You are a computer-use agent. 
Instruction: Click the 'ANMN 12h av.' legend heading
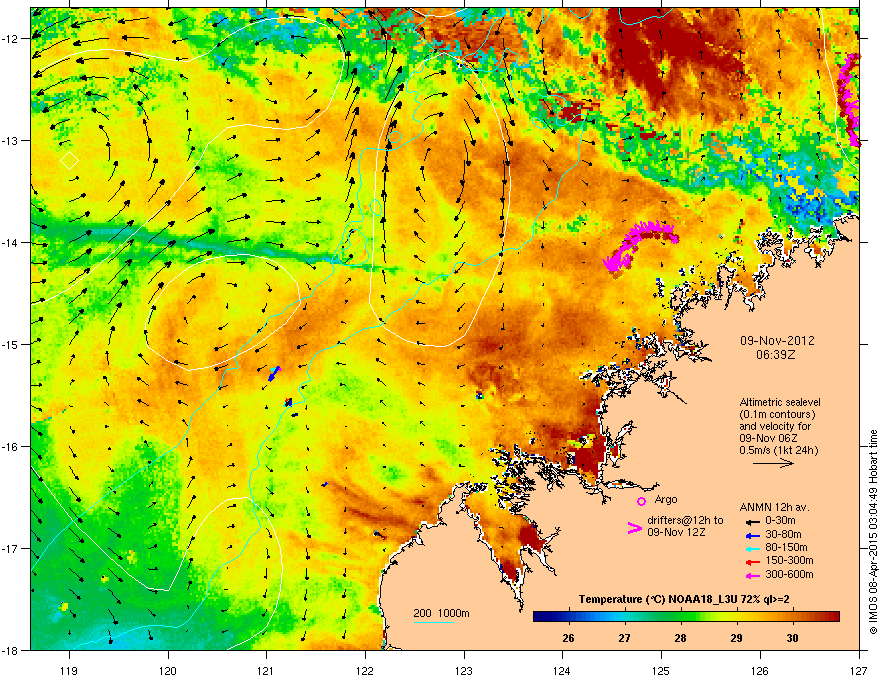point(774,507)
